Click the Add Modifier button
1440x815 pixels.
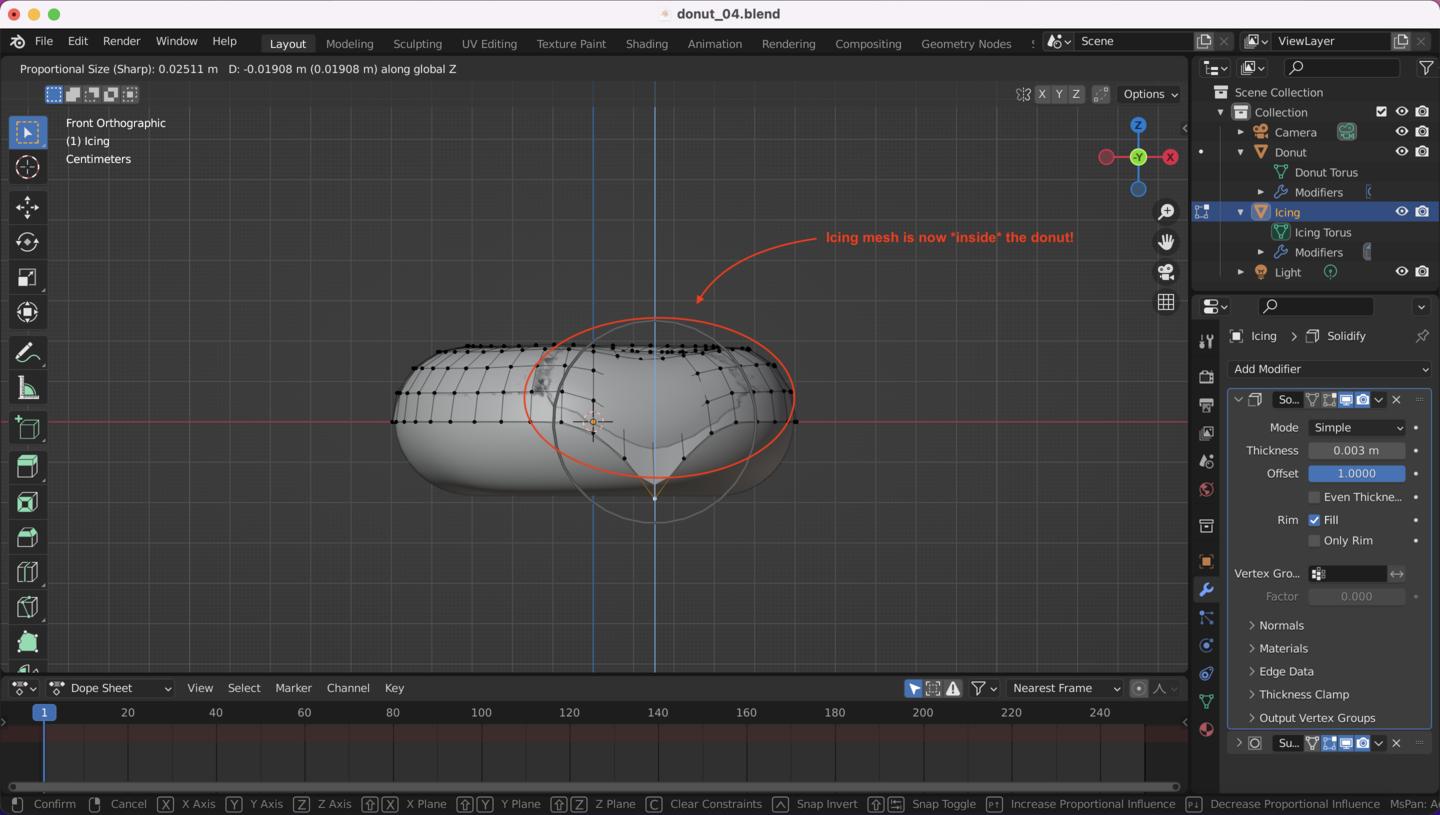[1328, 369]
